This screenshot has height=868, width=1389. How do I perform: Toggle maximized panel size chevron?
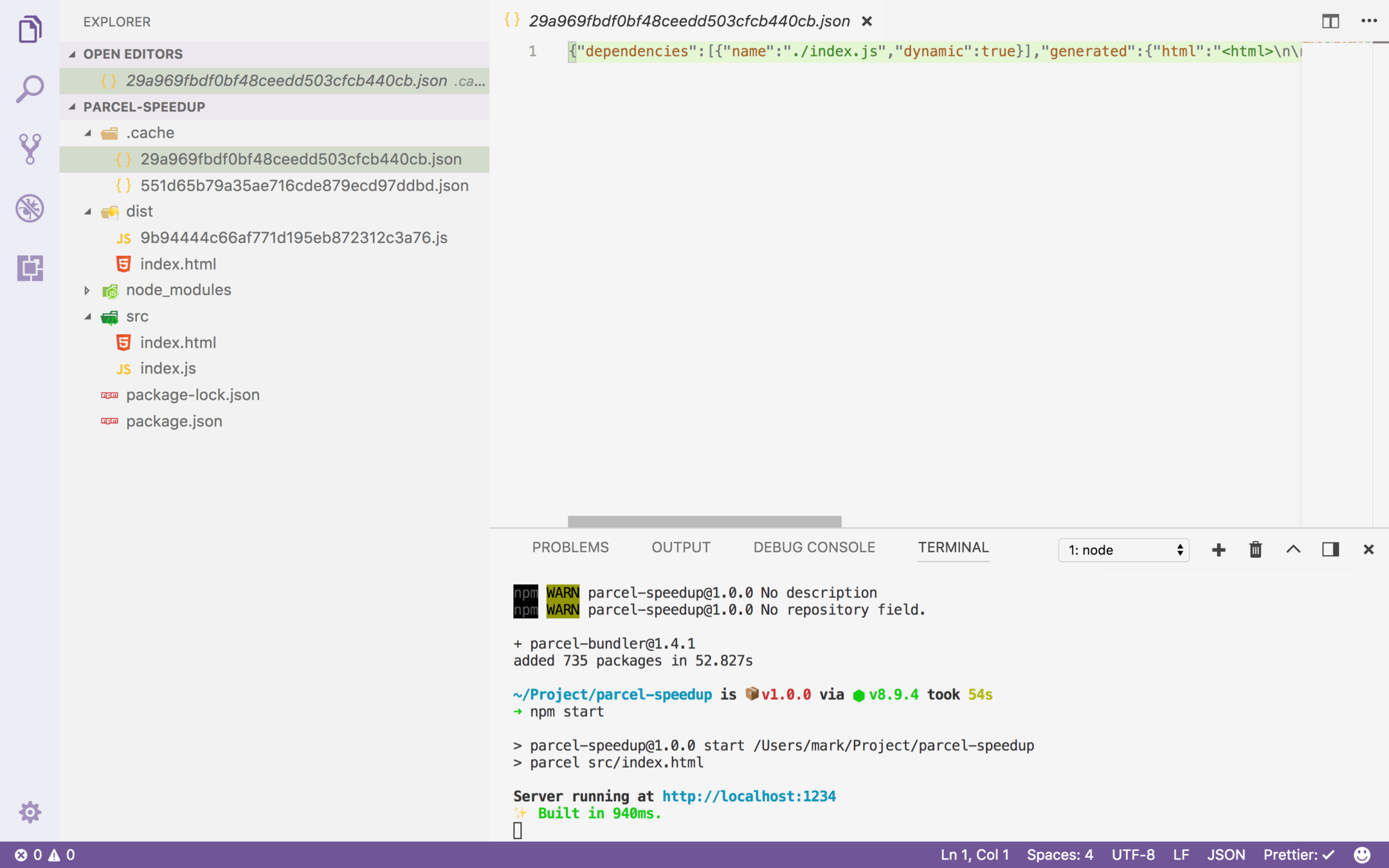click(x=1293, y=550)
